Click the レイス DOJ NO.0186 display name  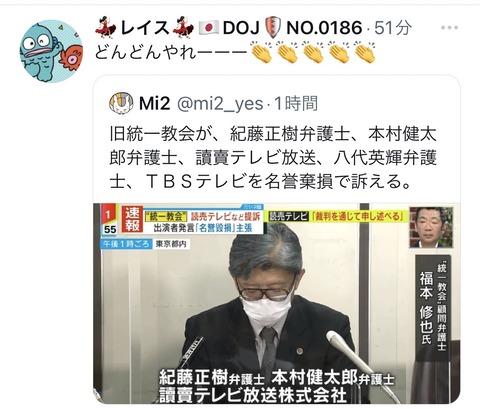pyautogui.click(x=229, y=27)
